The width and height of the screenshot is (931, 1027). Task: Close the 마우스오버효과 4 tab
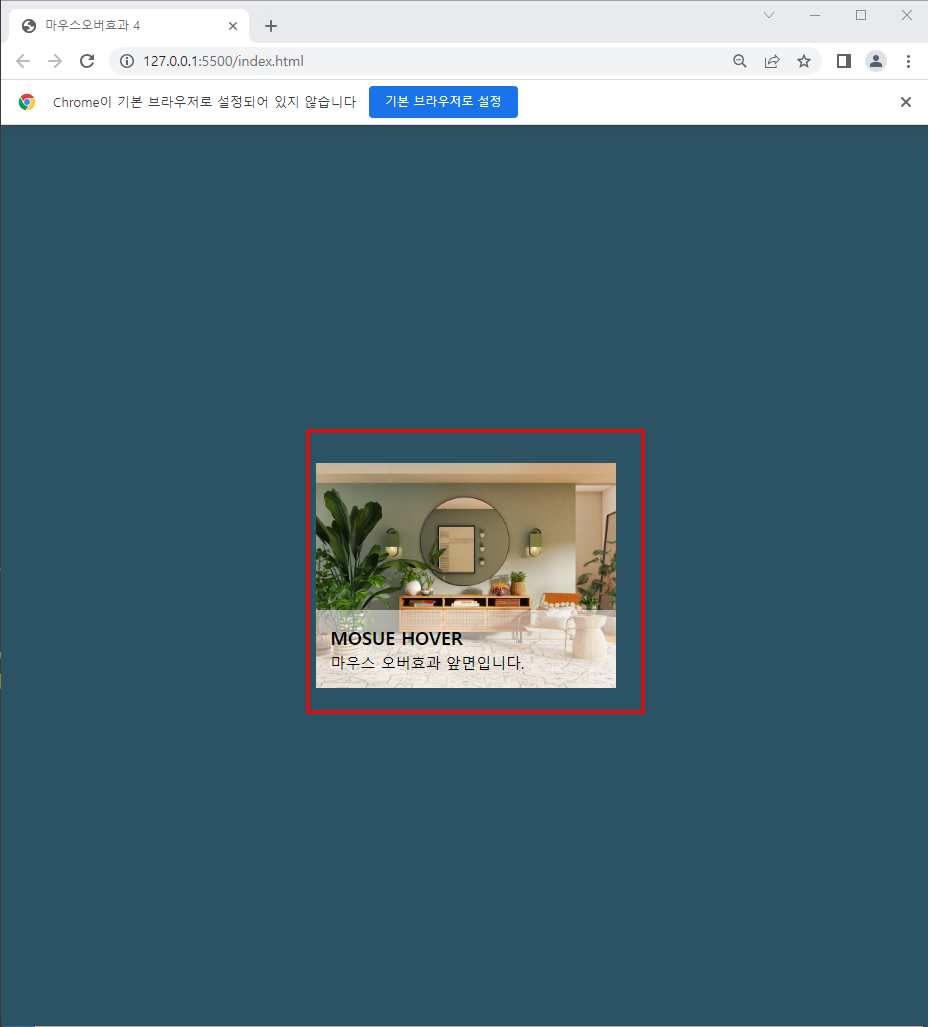(x=233, y=26)
